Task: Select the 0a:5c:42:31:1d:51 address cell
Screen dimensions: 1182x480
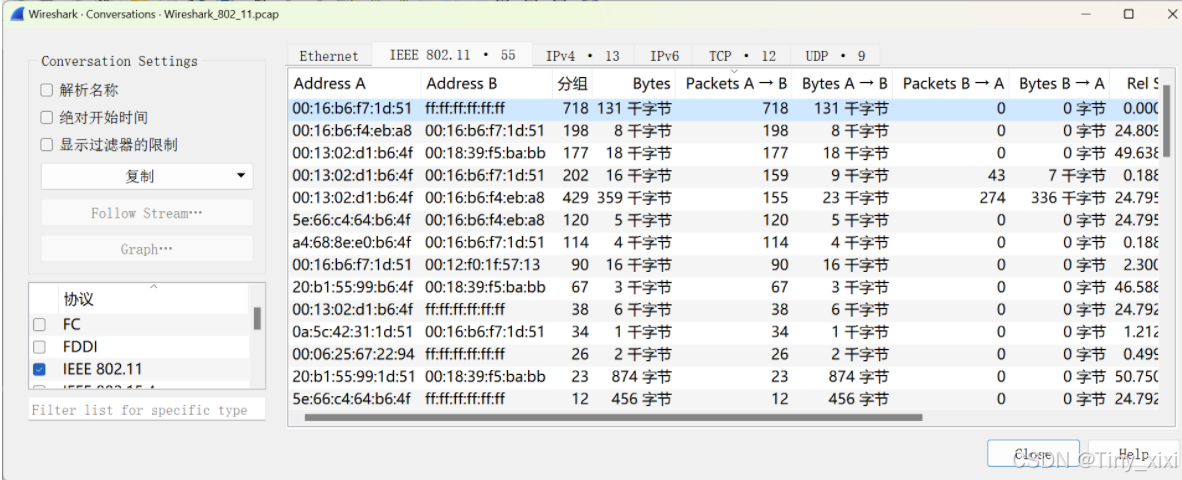Action: [x=352, y=332]
